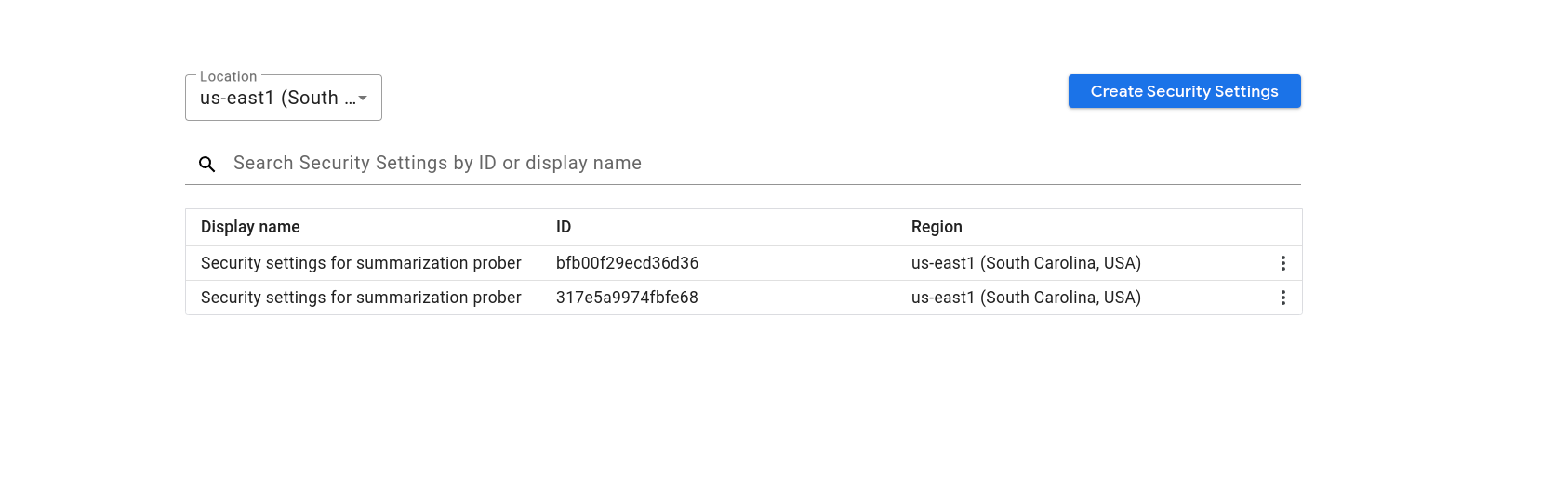Open more options for ID 317e5a9974fbfe68
The width and height of the screenshot is (1568, 477).
click(x=1282, y=298)
